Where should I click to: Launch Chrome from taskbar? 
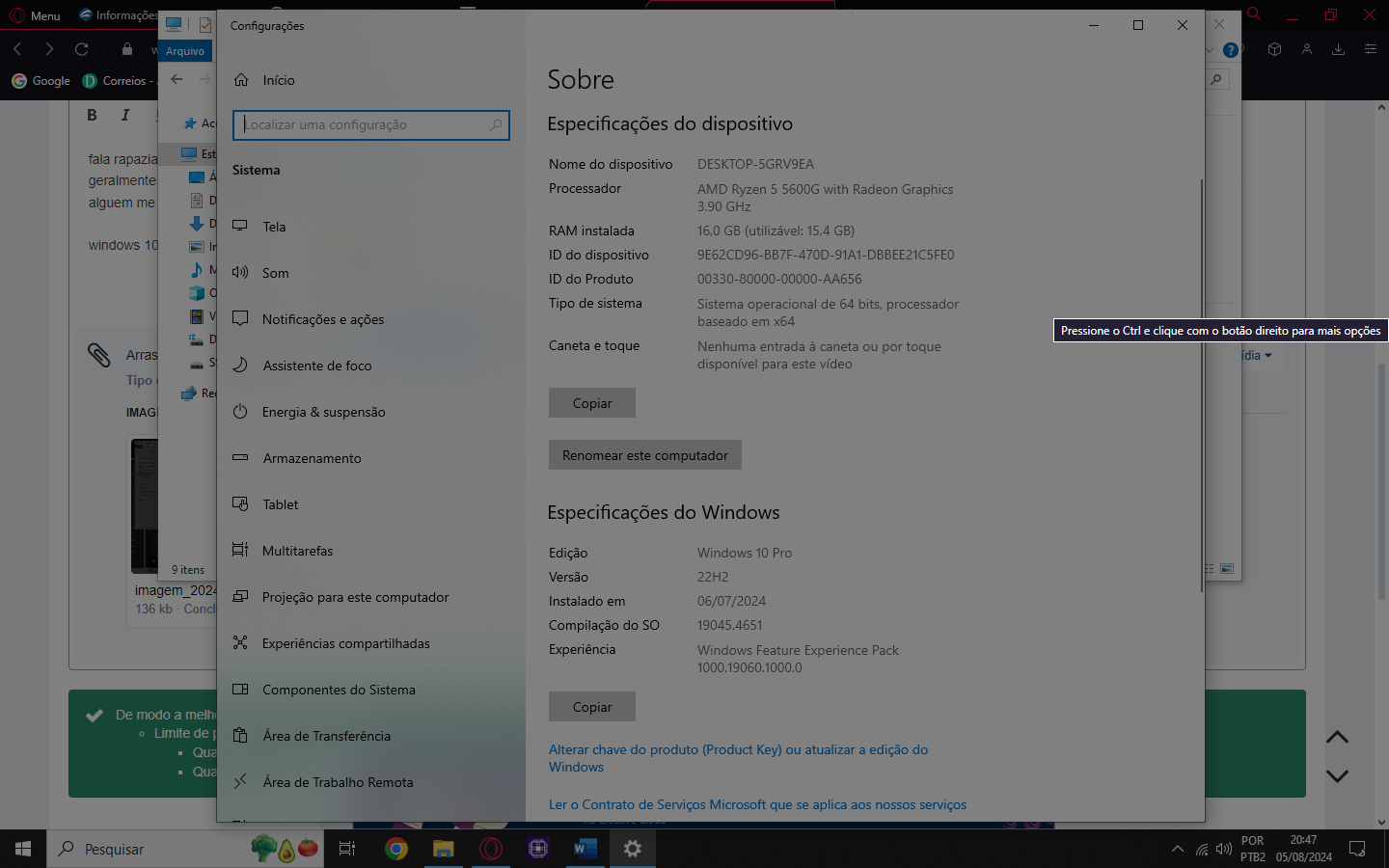(395, 849)
